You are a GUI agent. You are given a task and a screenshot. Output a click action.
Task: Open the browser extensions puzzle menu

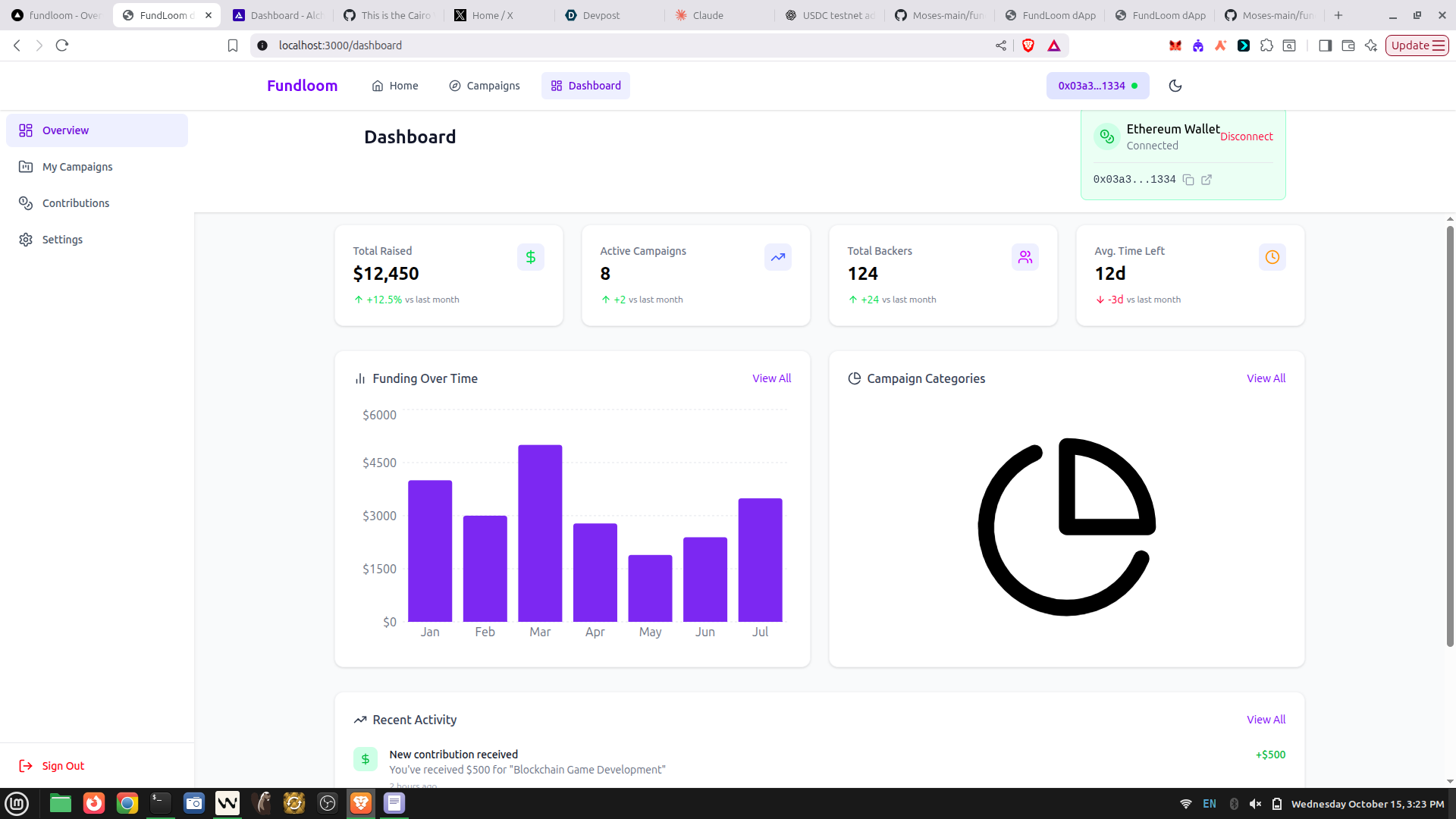(1266, 45)
